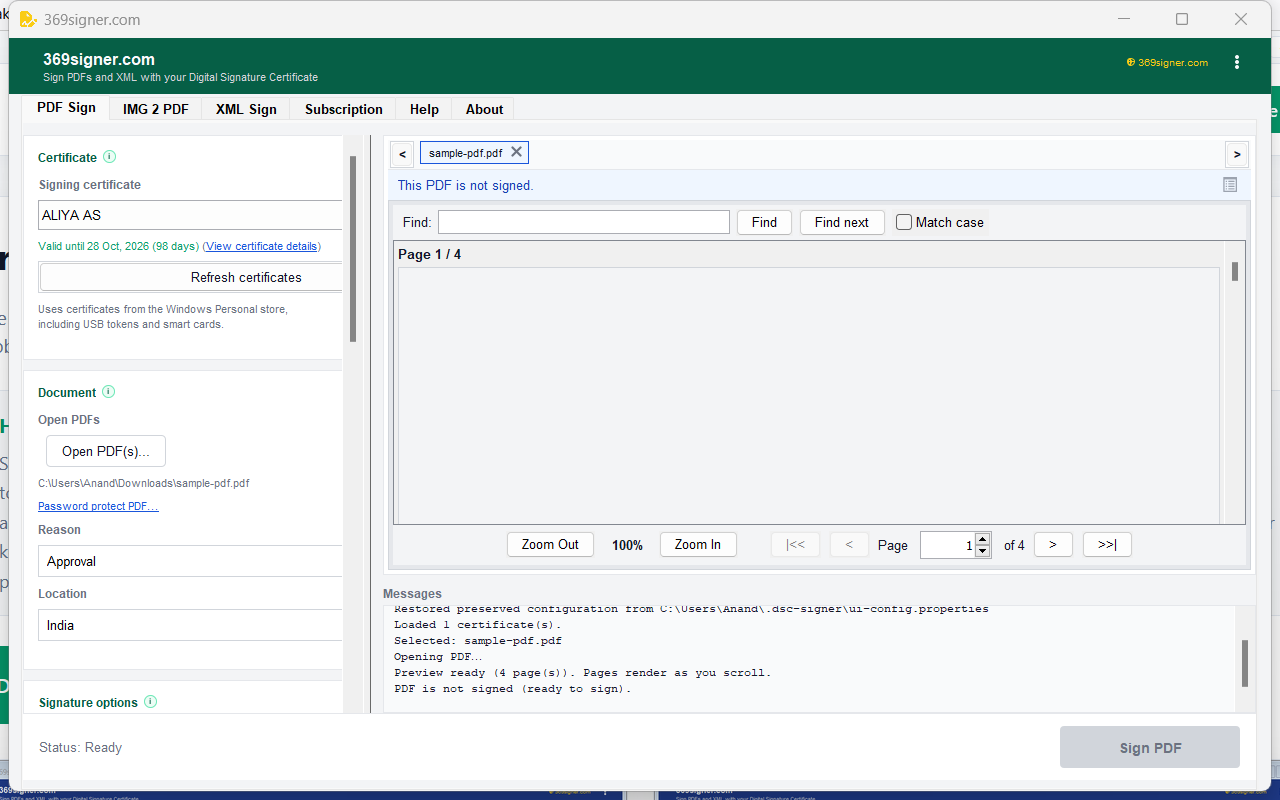Click the Signature options info icon
Image resolution: width=1280 pixels, height=800 pixels.
pyautogui.click(x=151, y=702)
